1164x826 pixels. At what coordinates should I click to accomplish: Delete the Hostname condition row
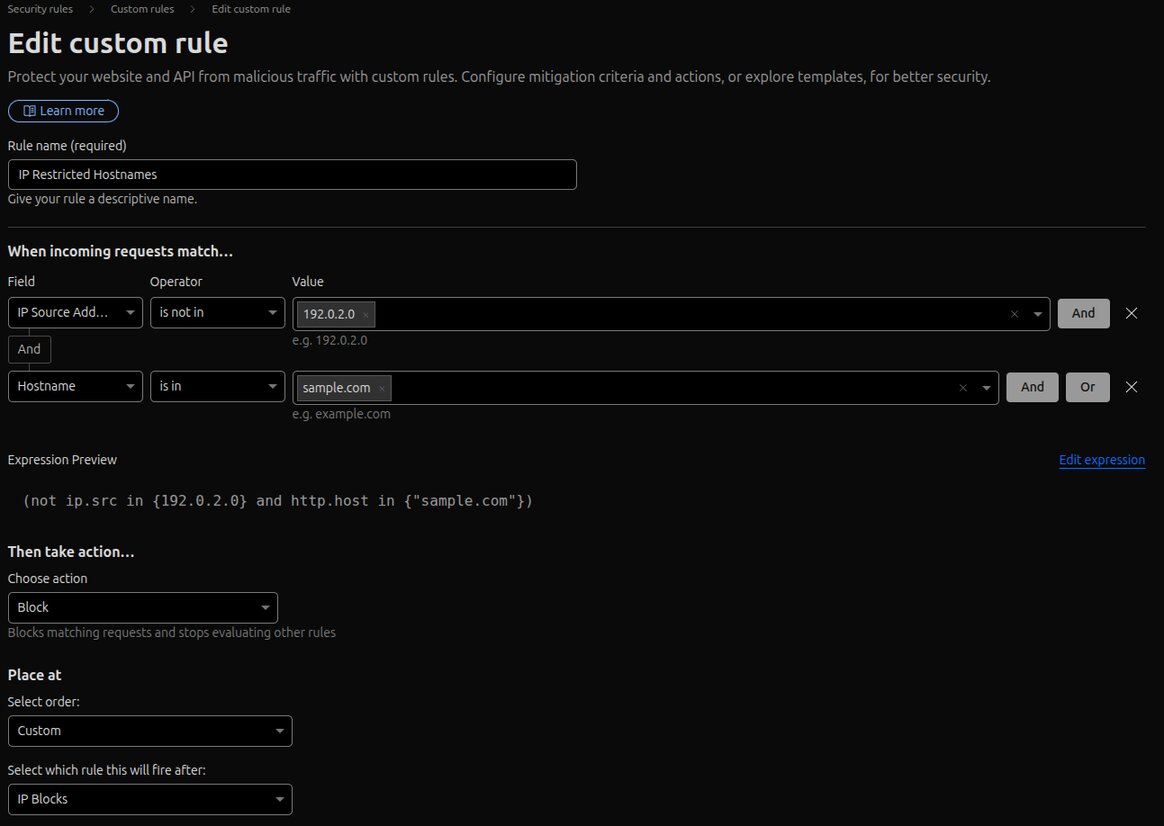(x=1131, y=387)
